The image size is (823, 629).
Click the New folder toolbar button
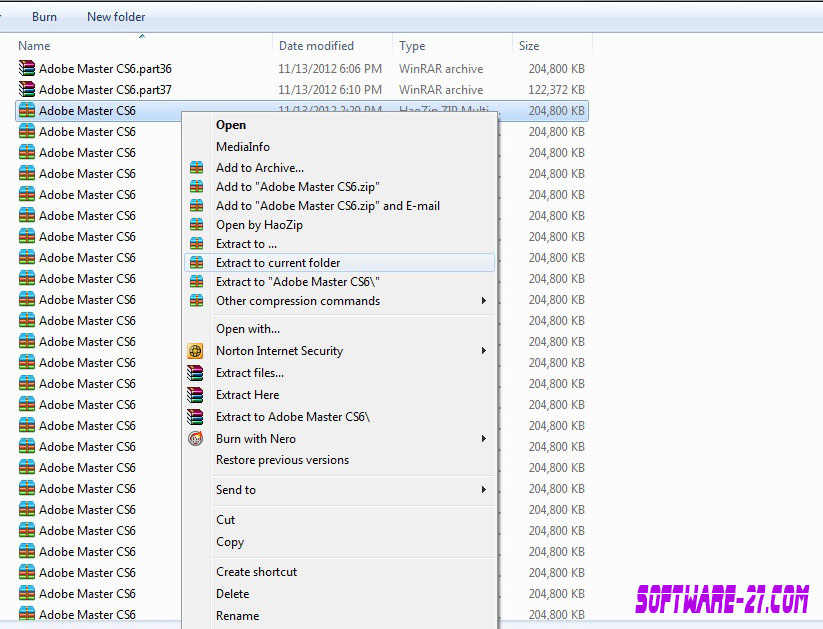click(x=116, y=17)
